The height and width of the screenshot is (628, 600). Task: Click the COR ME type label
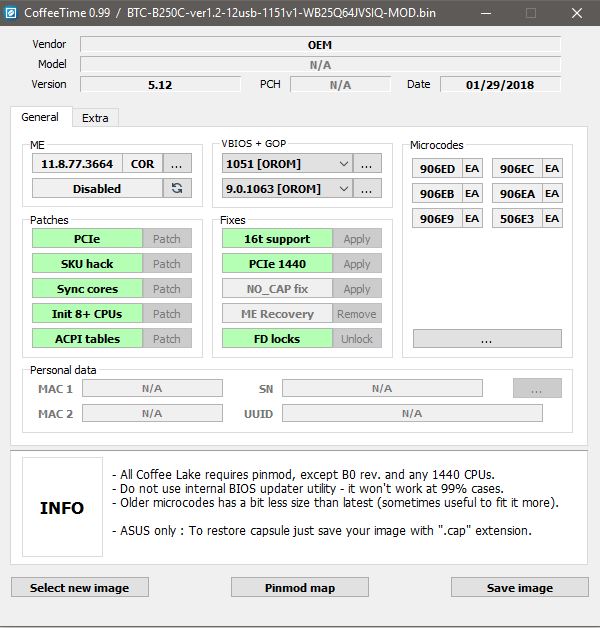click(x=143, y=164)
